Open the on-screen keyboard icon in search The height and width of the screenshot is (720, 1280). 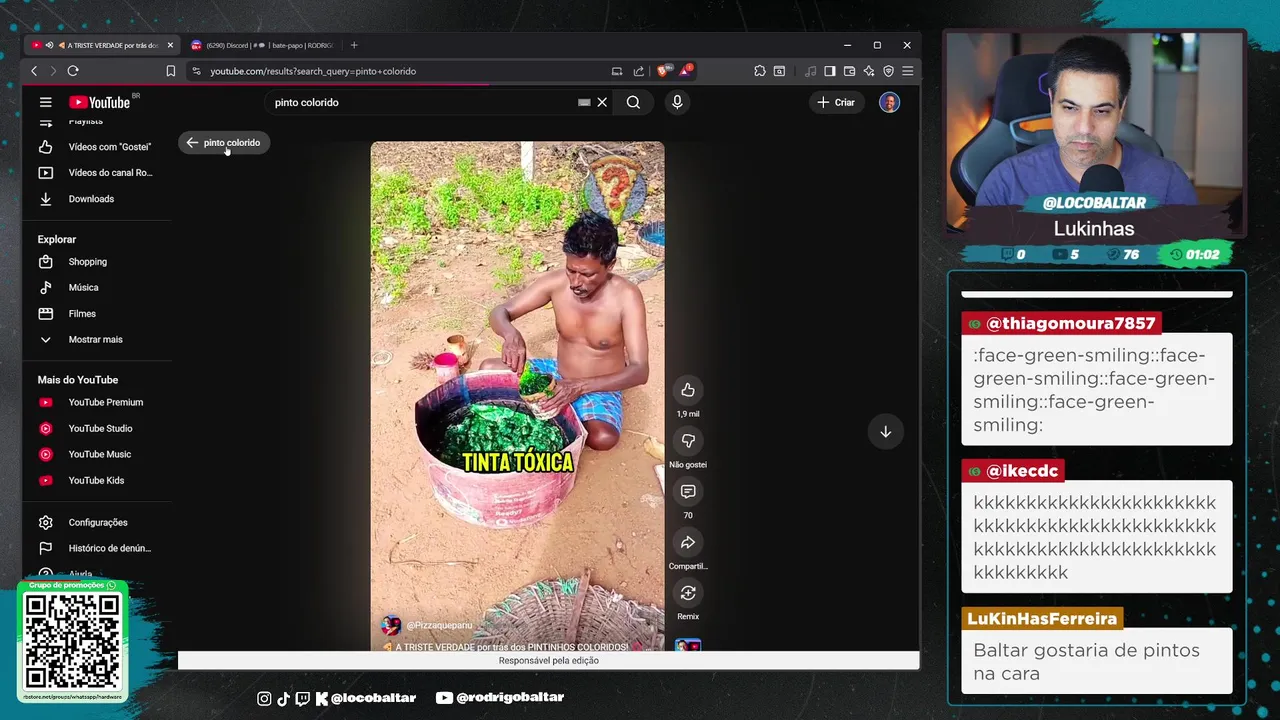(584, 102)
